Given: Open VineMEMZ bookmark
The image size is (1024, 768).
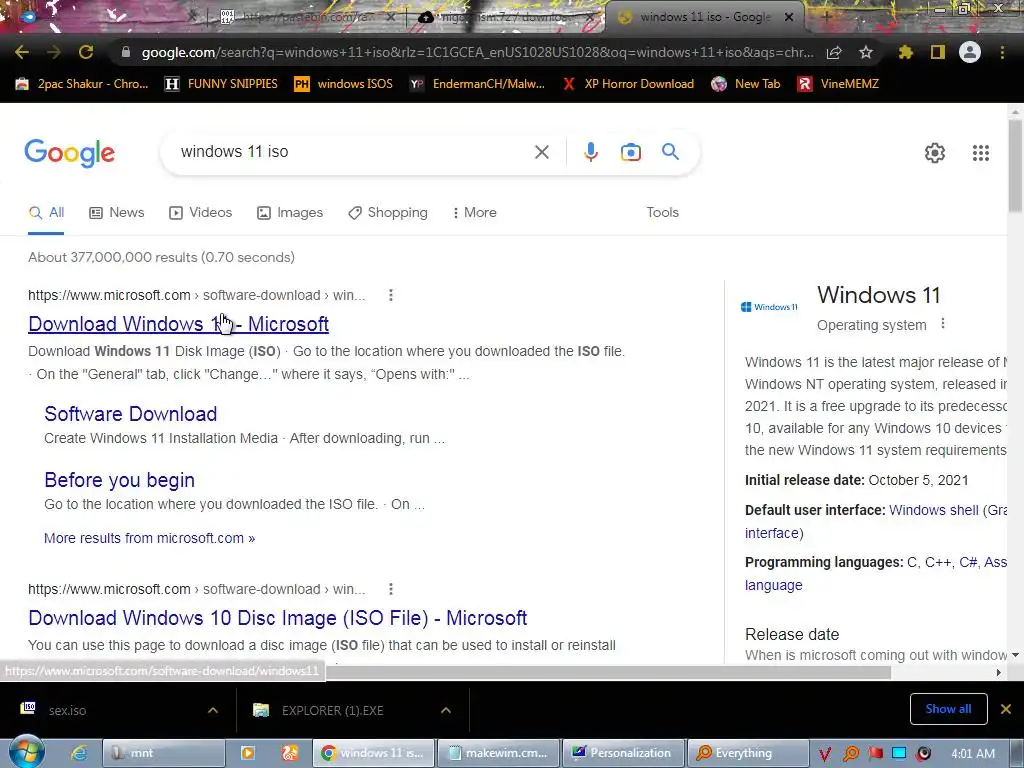Looking at the screenshot, I should click(839, 84).
